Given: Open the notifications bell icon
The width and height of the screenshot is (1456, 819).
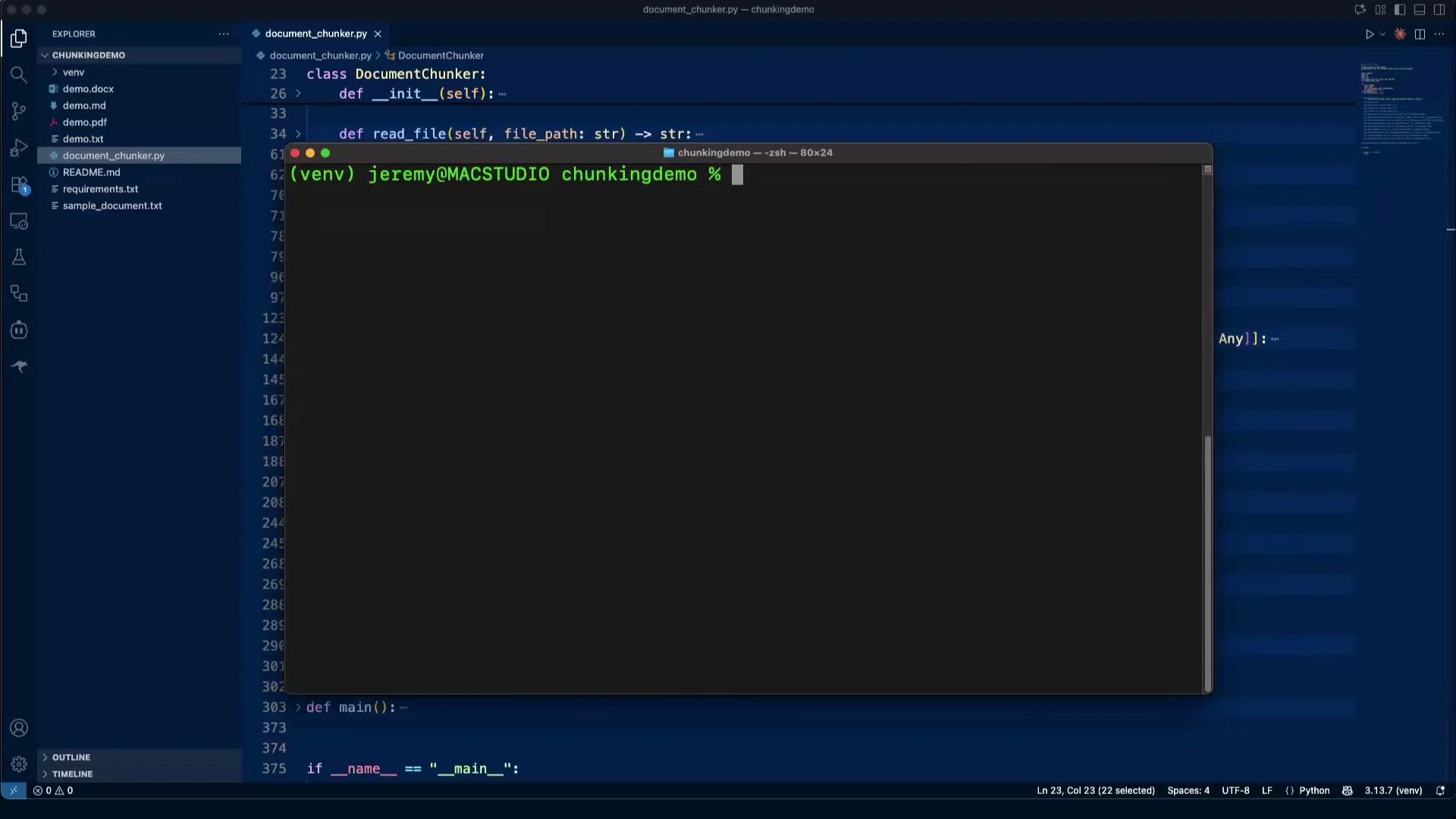Looking at the screenshot, I should tap(1440, 790).
